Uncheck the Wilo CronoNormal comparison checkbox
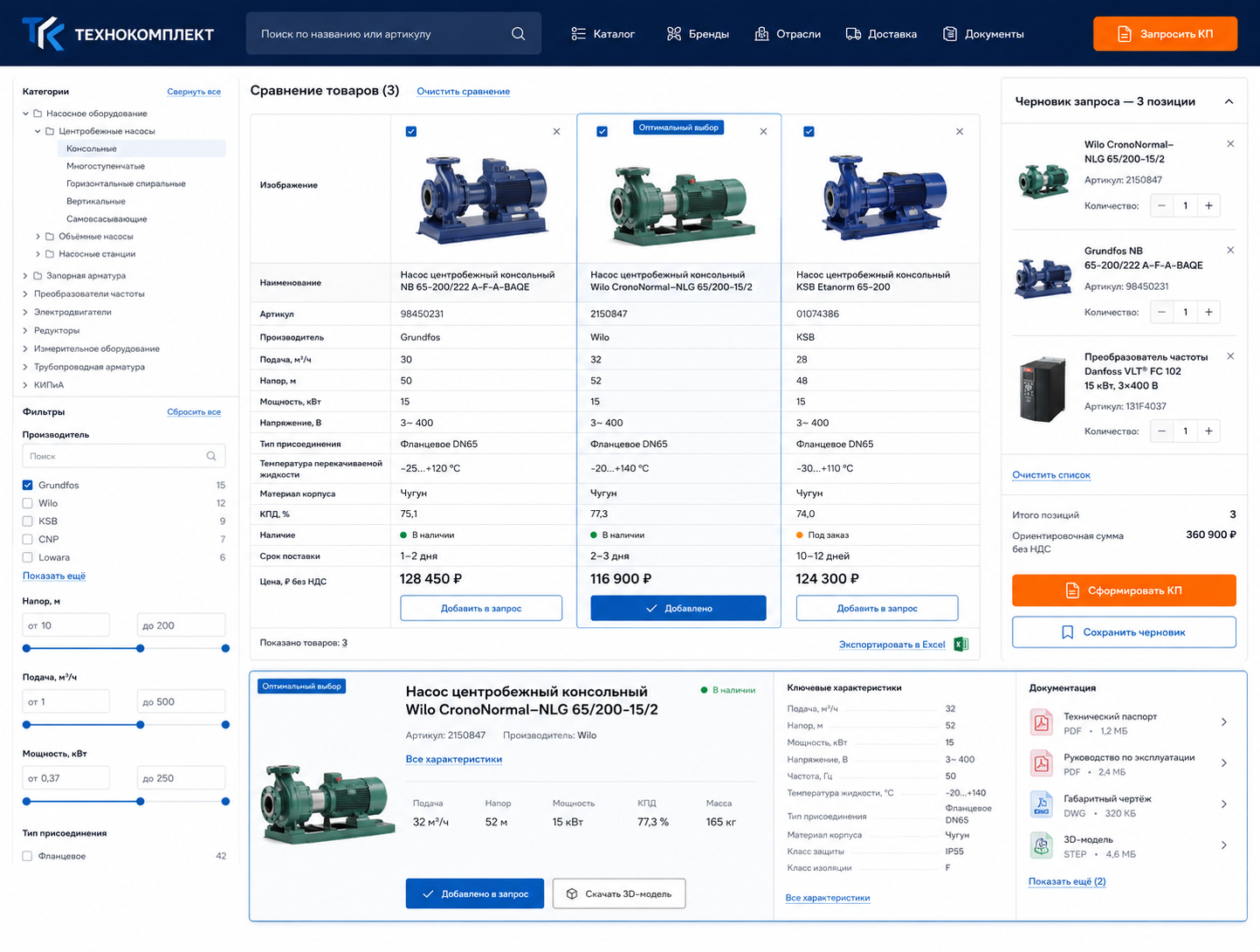This screenshot has width=1260, height=952. (602, 132)
